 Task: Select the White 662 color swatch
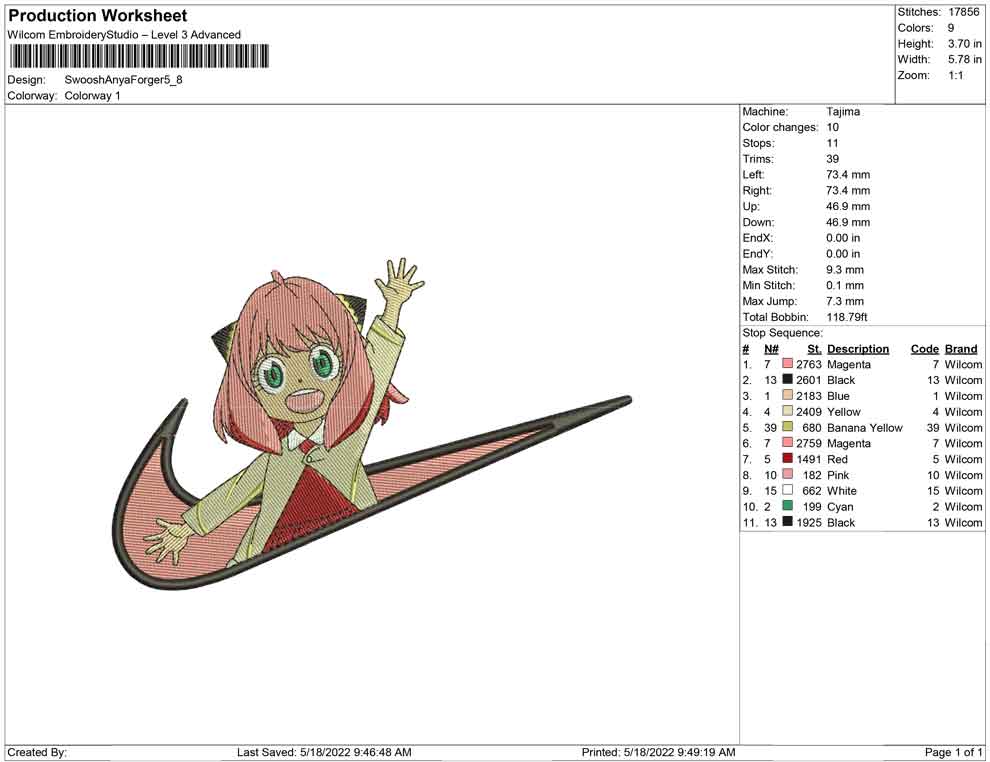coord(787,490)
